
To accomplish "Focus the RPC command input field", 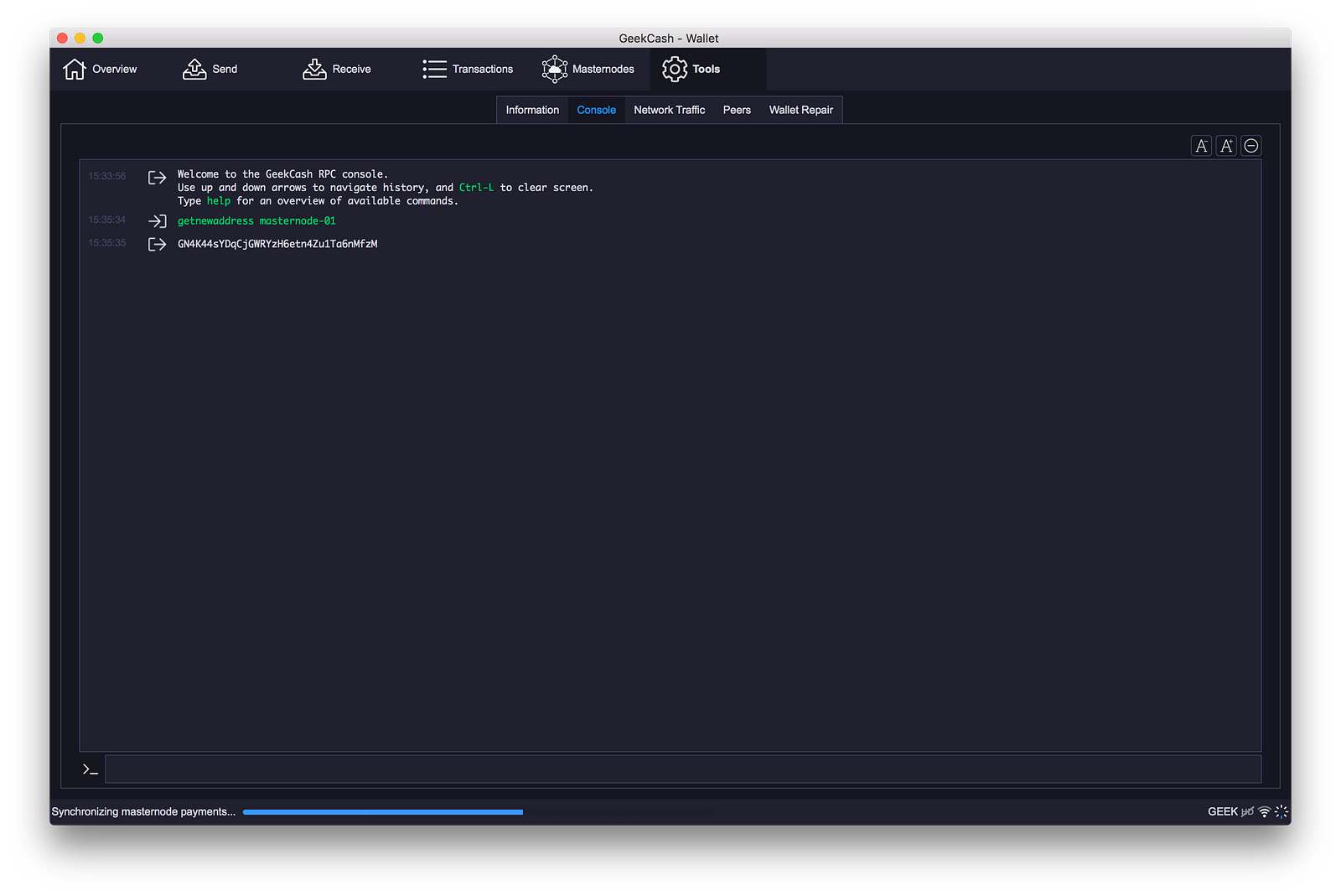I will pyautogui.click(x=683, y=769).
